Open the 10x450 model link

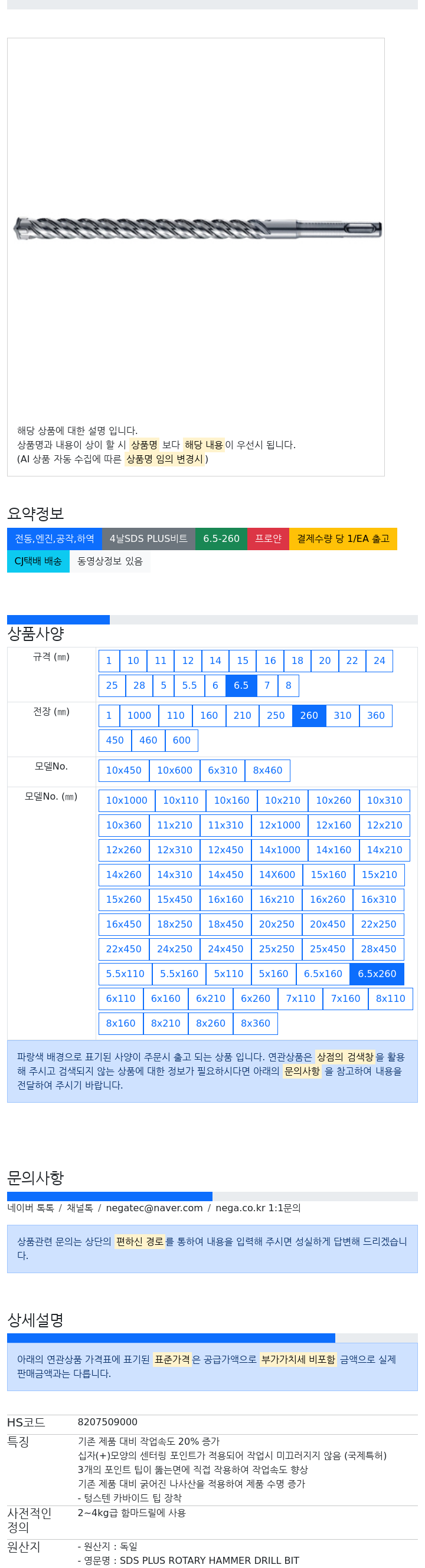tap(123, 771)
